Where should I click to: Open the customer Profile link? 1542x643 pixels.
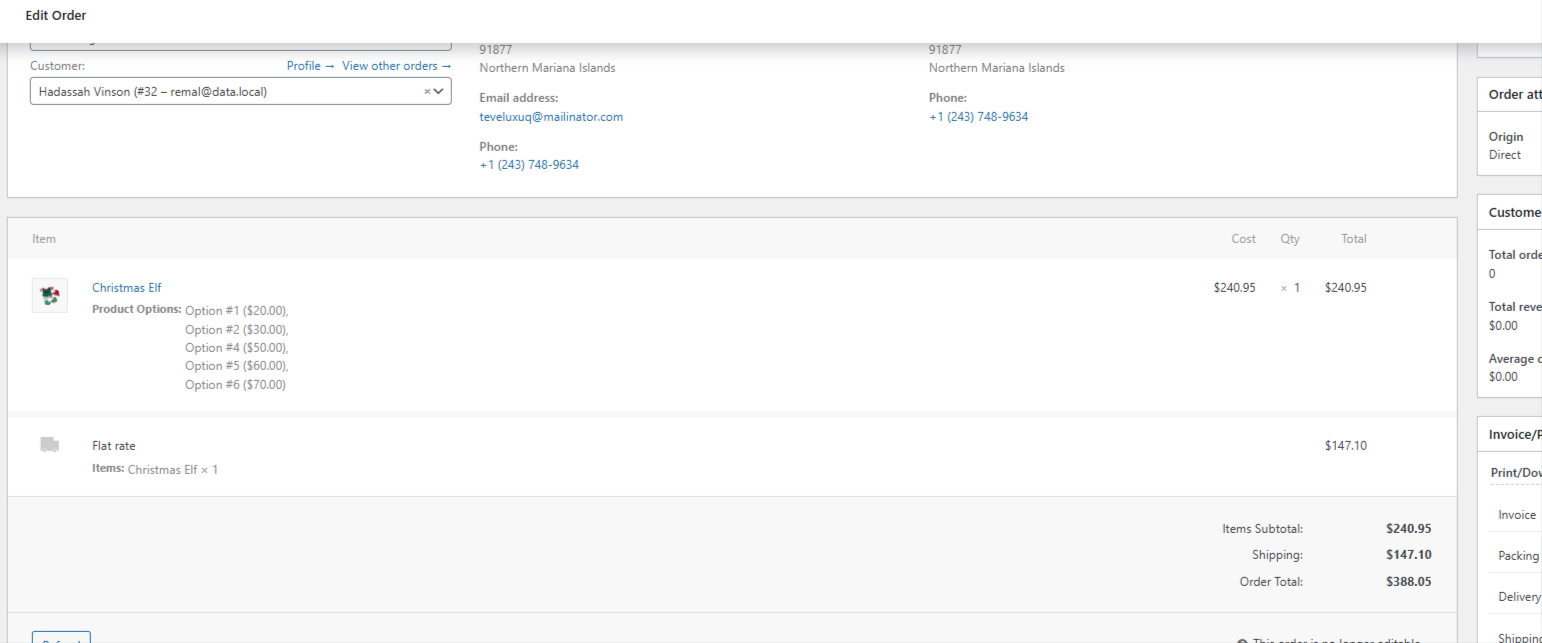tap(311, 66)
